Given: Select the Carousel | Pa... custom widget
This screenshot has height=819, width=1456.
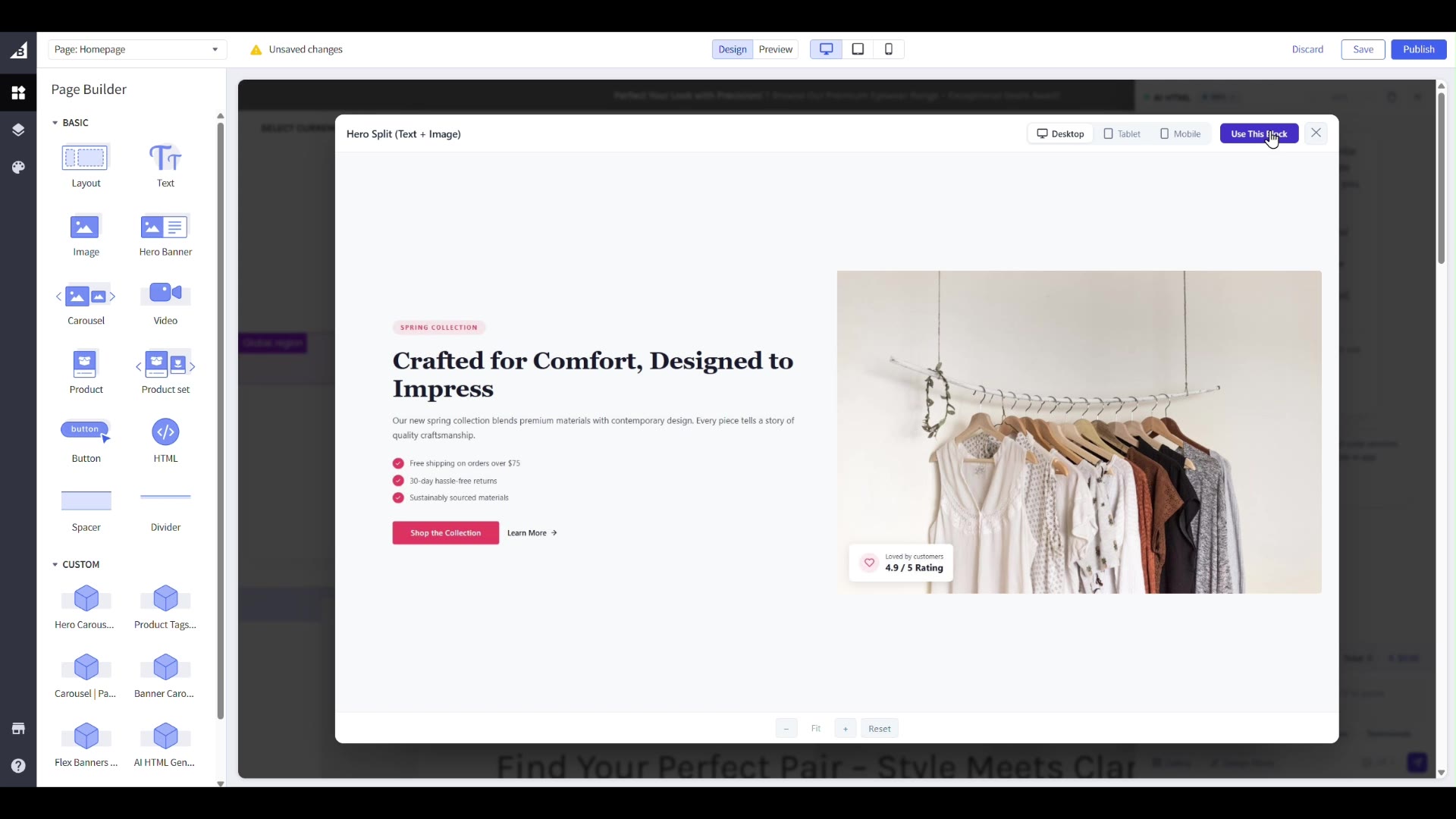Looking at the screenshot, I should pos(86,676).
